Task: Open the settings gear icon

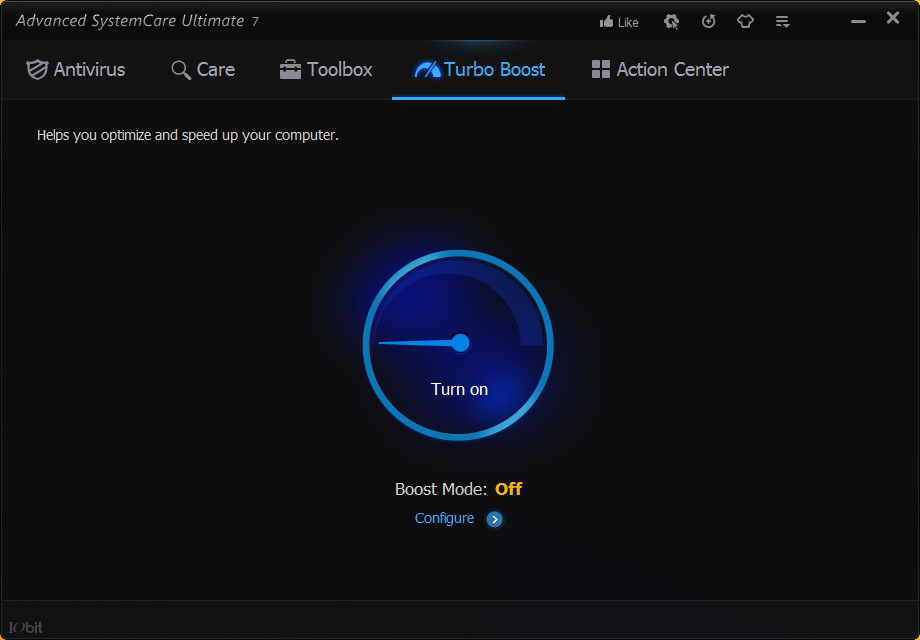Action: [671, 22]
